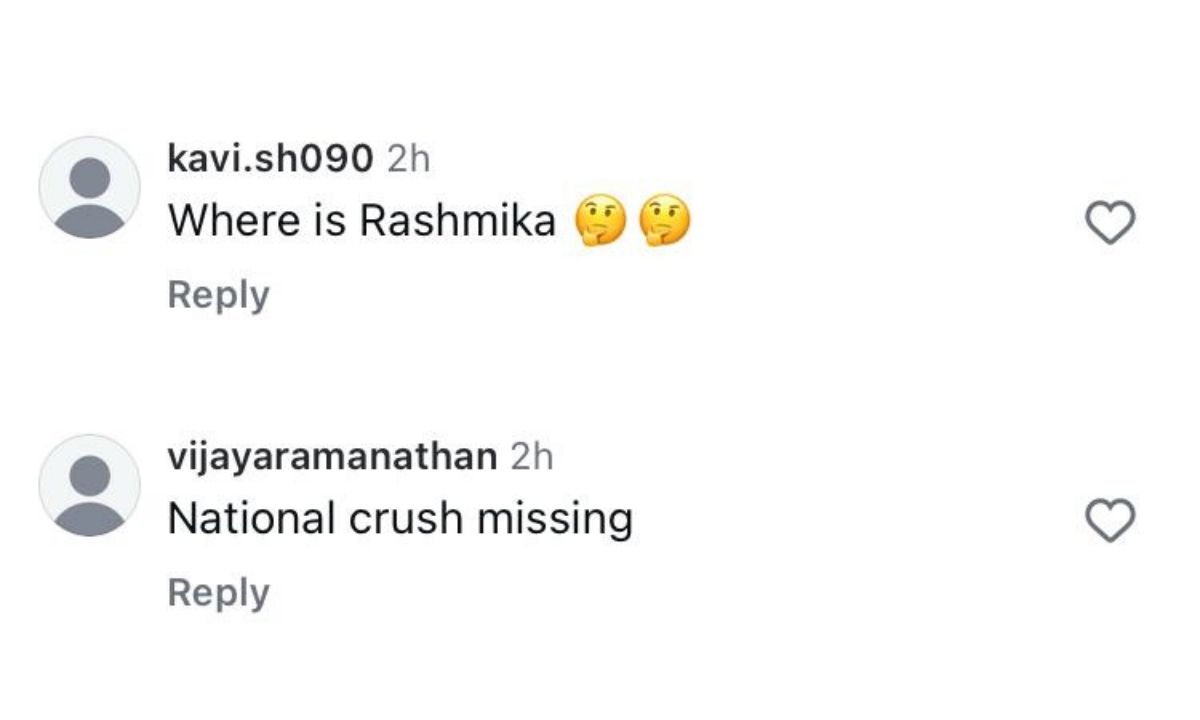Screen dimensions: 1200x720
Task: Reply to kavi.sh090's comment
Action: (219, 293)
